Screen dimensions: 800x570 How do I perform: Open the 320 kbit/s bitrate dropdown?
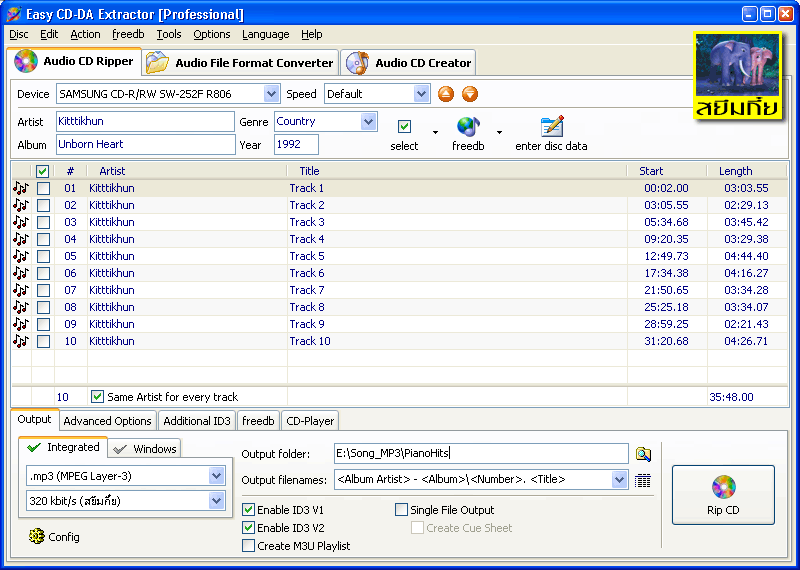216,501
